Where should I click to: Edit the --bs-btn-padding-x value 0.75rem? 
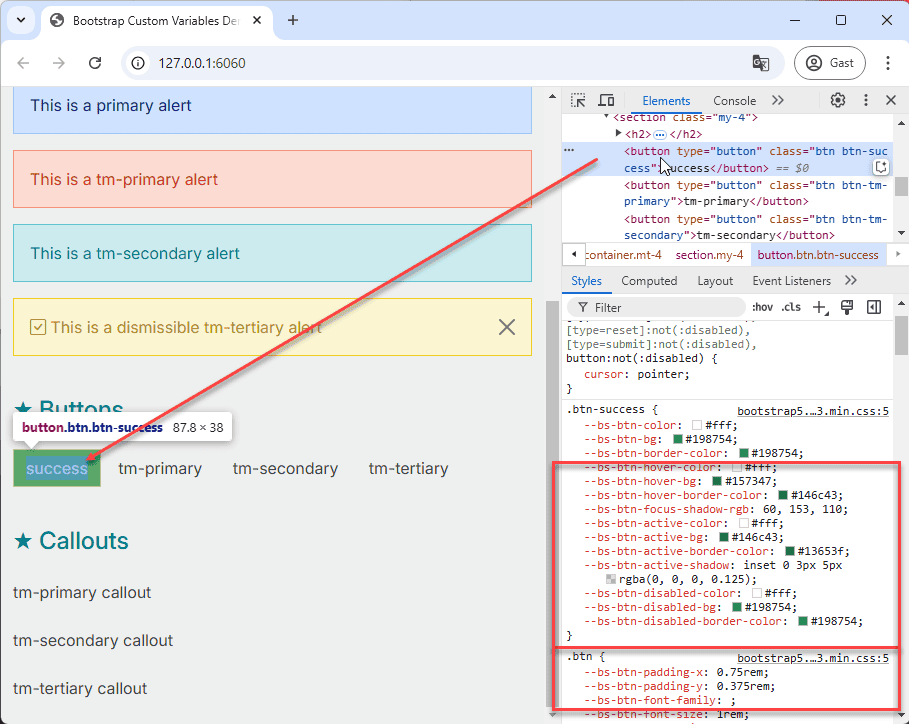click(739, 672)
